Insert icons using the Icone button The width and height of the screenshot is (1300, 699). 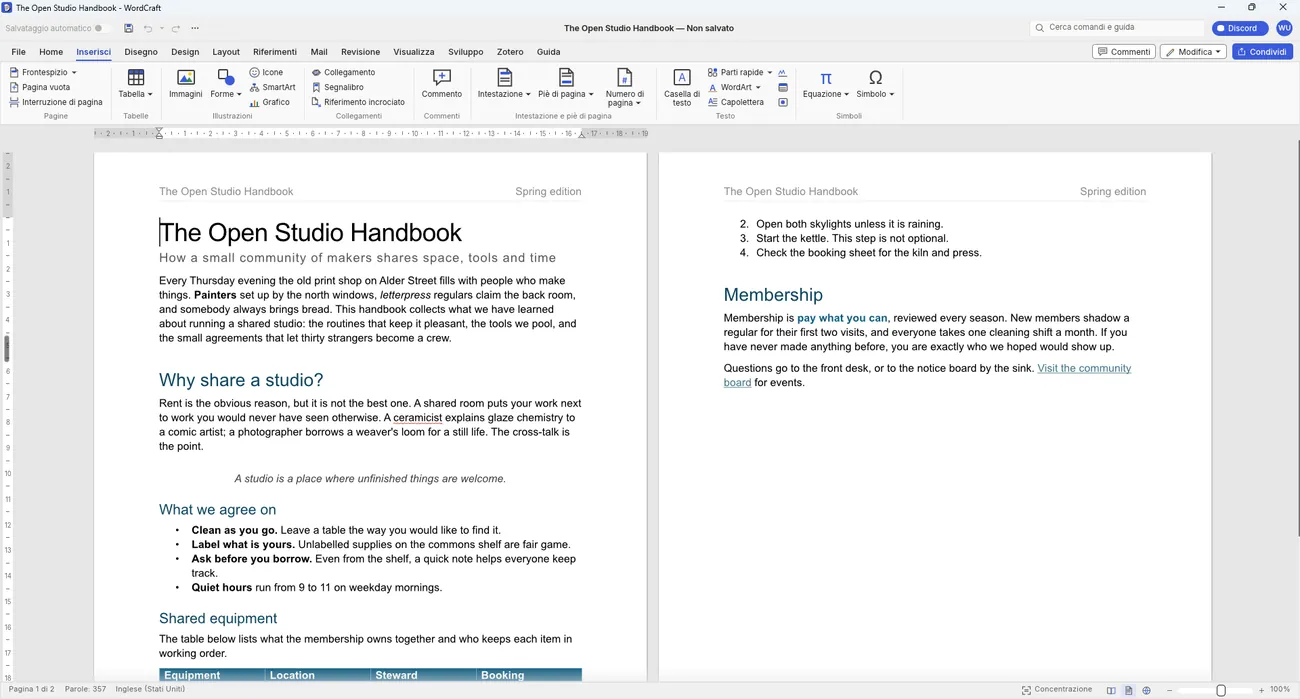coord(266,72)
